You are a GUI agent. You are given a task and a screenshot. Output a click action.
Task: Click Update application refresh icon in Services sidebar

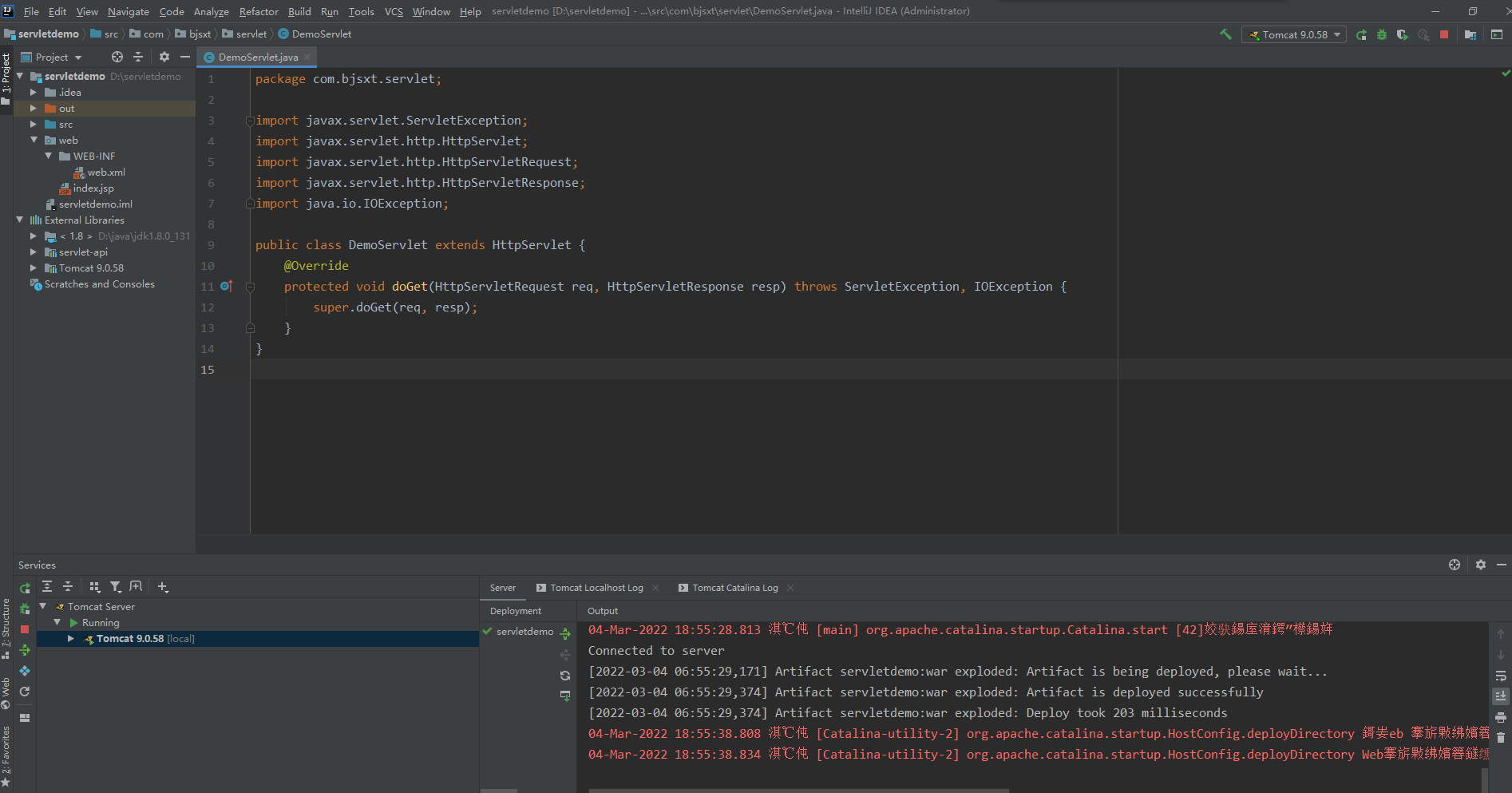pos(25,692)
